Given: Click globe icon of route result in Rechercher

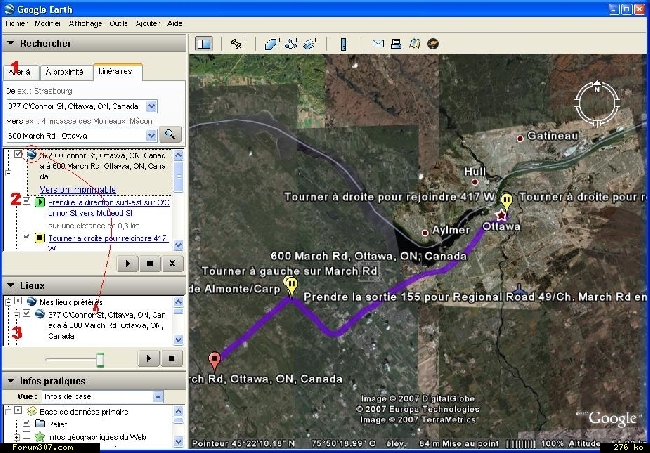Looking at the screenshot, I should pos(32,155).
